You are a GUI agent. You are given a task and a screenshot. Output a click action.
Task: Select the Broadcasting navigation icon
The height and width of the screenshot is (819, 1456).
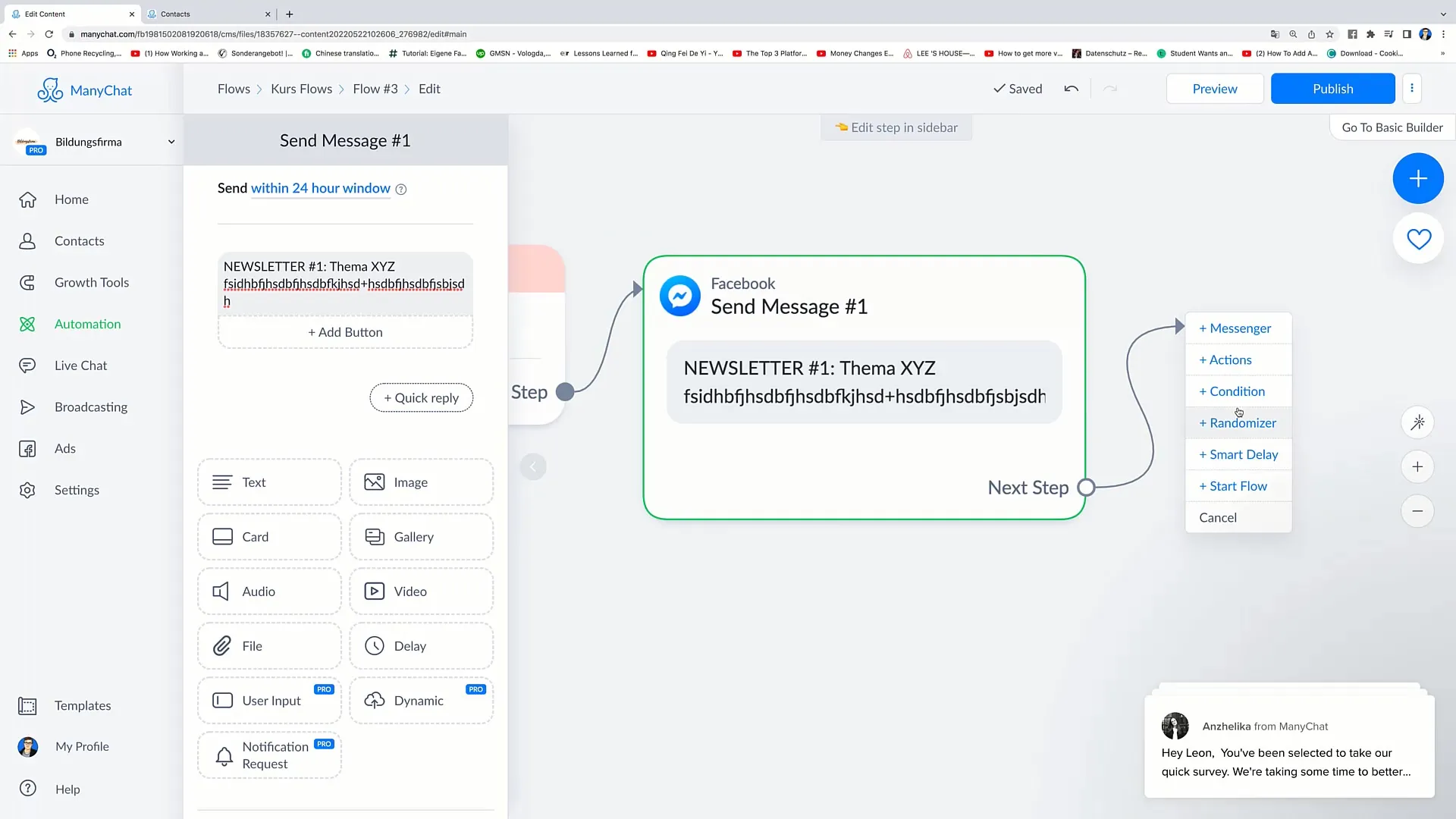(27, 407)
